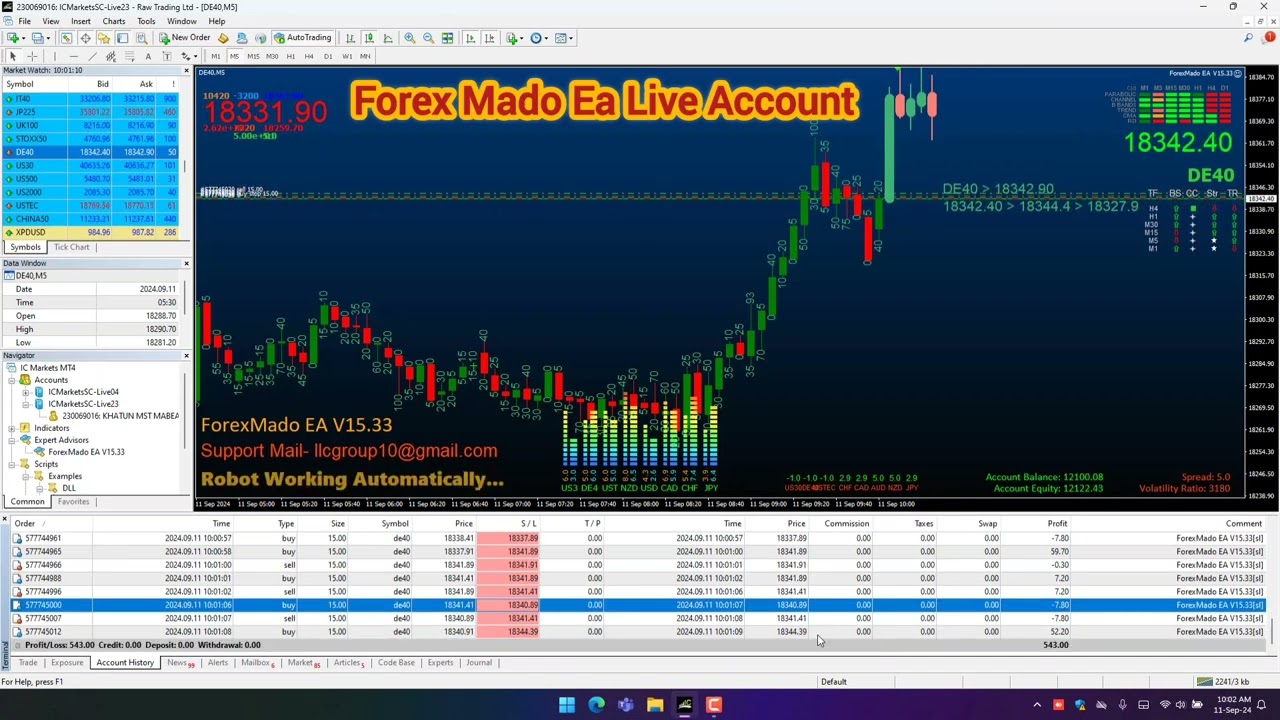Switch timeframe to D1
The height and width of the screenshot is (720, 1280).
pos(328,56)
